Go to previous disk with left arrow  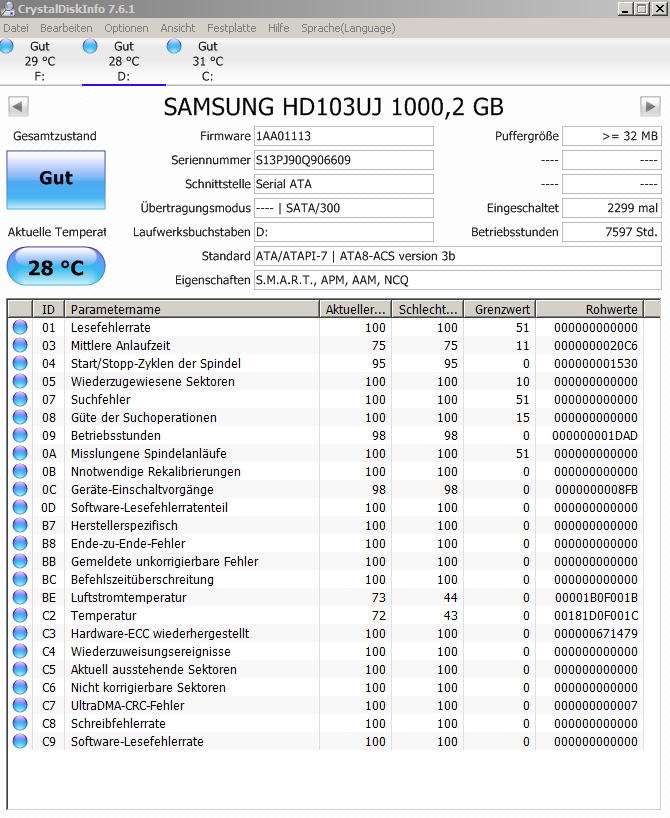coord(18,107)
